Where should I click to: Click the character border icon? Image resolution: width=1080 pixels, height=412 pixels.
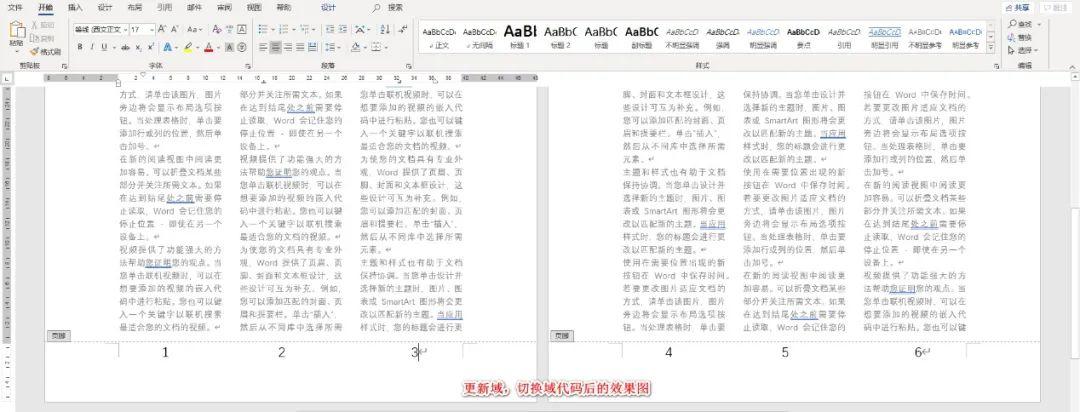tap(242, 30)
